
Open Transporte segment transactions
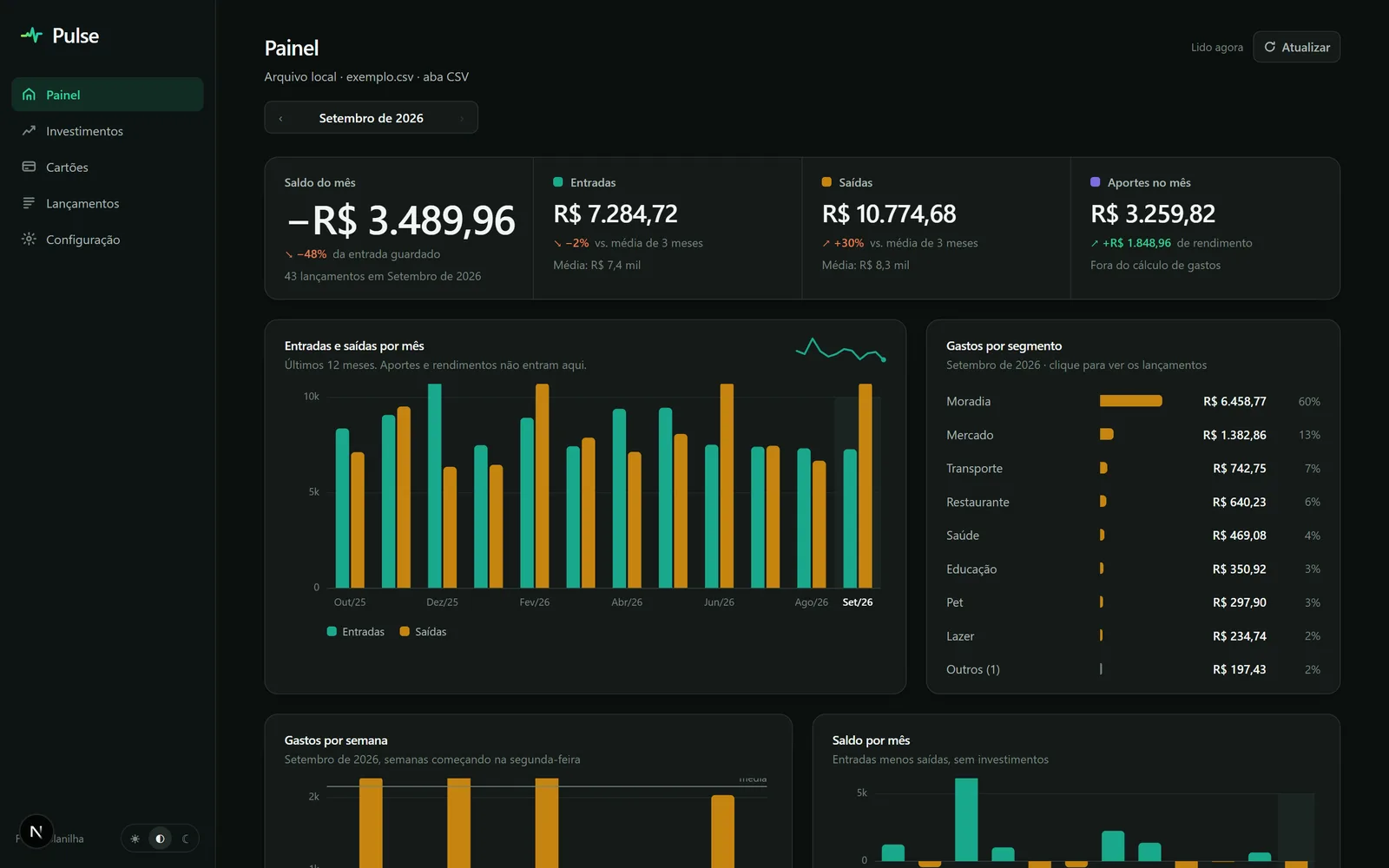[1133, 468]
